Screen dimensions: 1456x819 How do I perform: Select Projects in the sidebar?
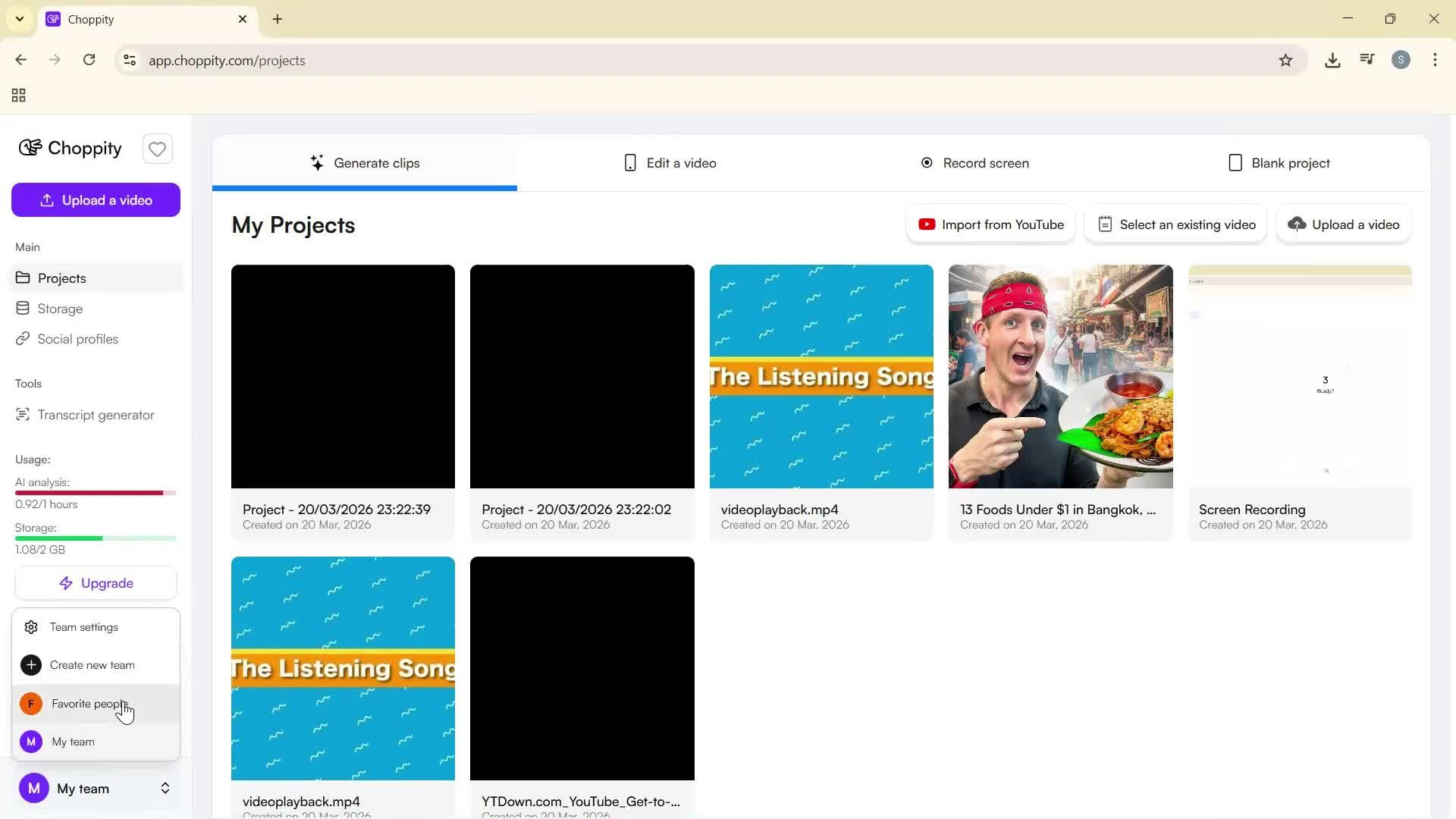coord(61,278)
